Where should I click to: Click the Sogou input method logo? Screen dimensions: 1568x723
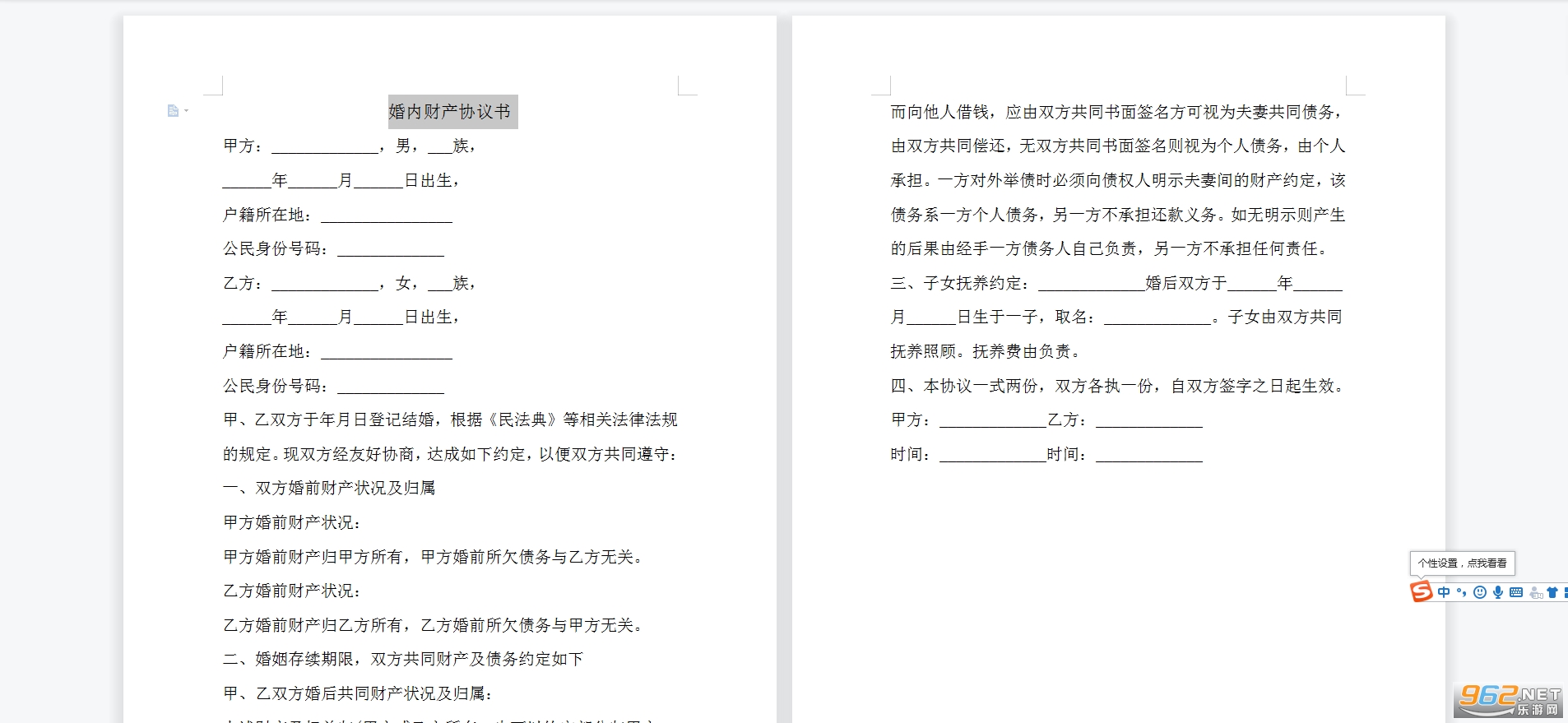(1422, 591)
